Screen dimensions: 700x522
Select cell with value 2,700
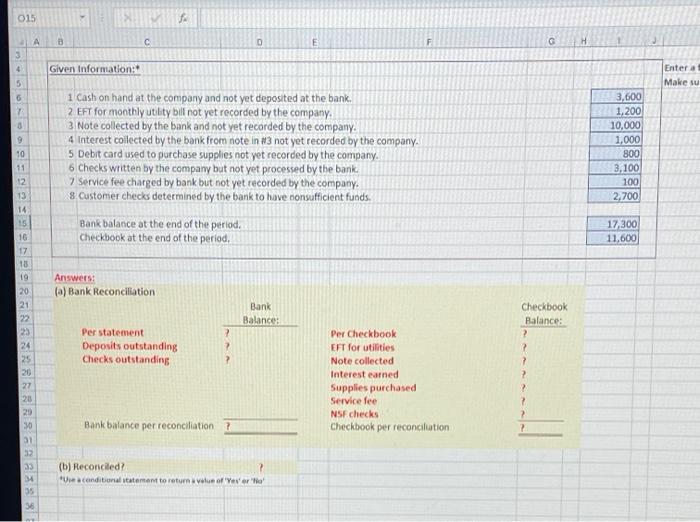click(614, 196)
